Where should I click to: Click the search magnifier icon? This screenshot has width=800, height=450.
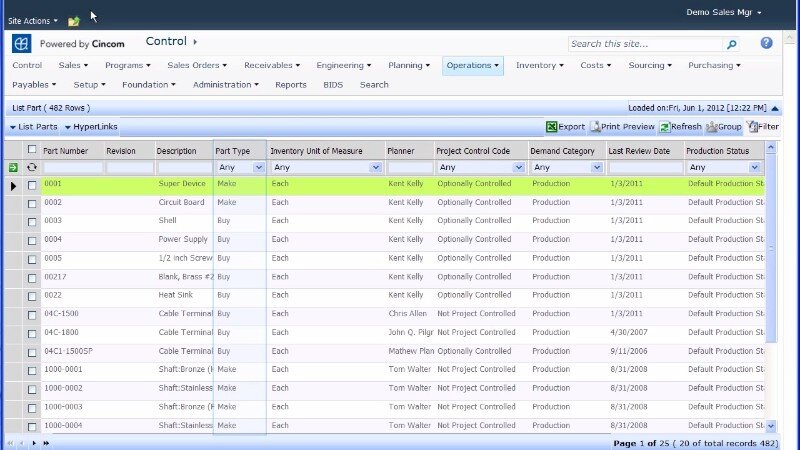tap(732, 44)
